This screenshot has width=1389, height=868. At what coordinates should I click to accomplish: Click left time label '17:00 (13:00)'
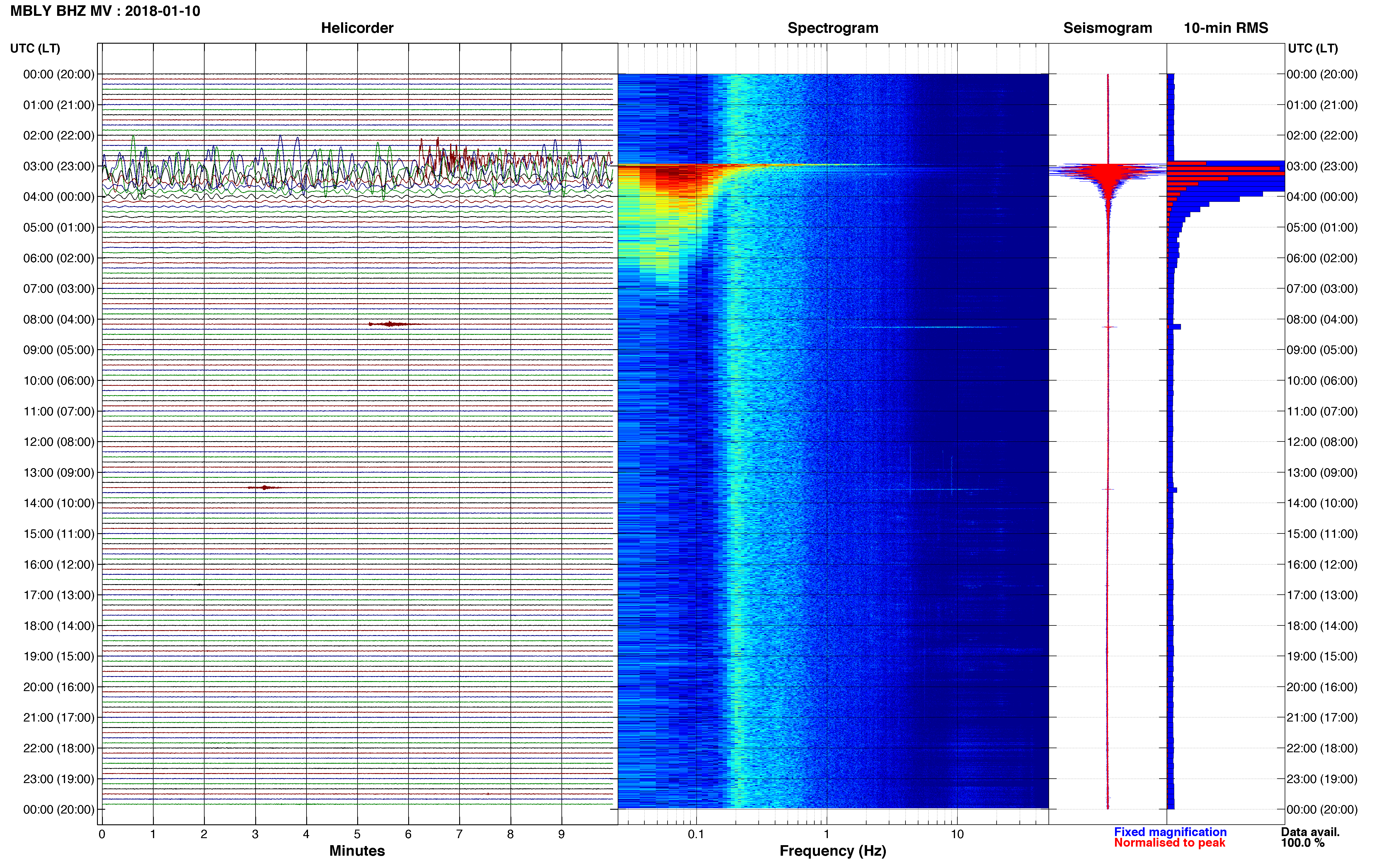59,595
